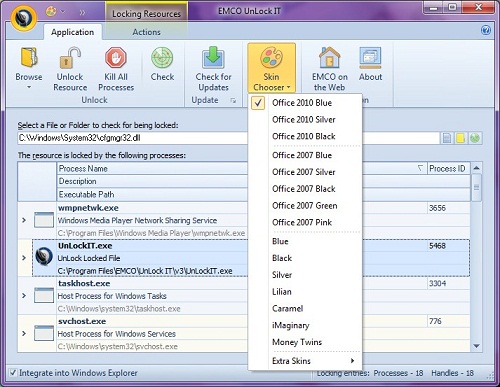Run the Check radar icon
Viewport: 500px width, 387px height.
[x=162, y=57]
